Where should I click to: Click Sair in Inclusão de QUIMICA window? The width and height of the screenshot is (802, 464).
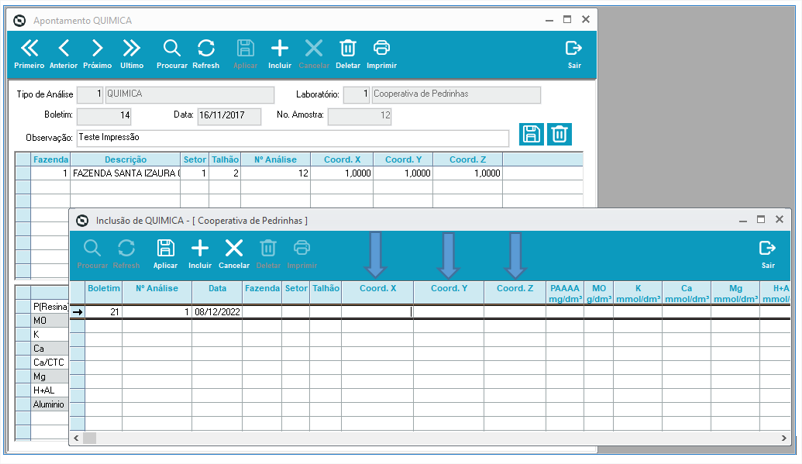(768, 254)
